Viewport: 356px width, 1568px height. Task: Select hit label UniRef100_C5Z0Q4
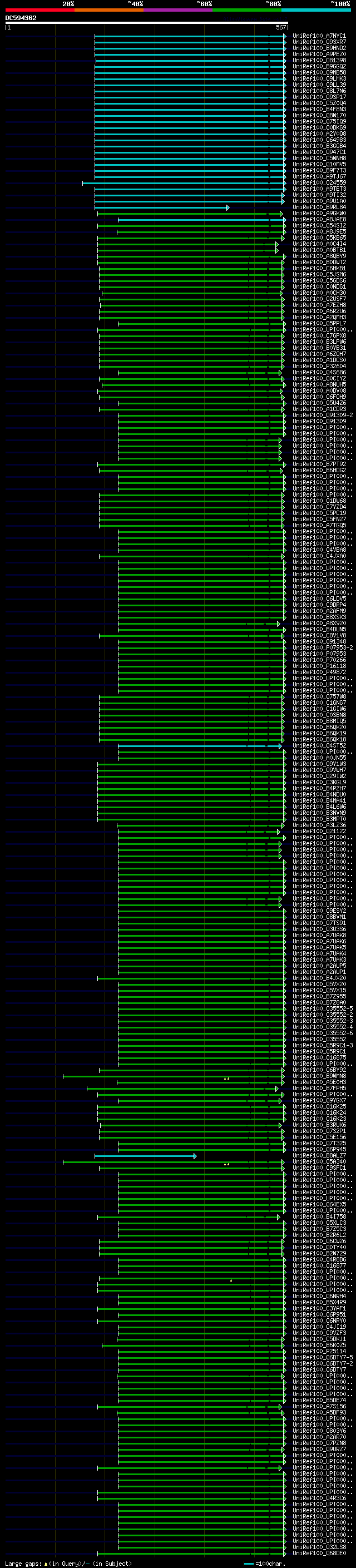click(x=319, y=103)
